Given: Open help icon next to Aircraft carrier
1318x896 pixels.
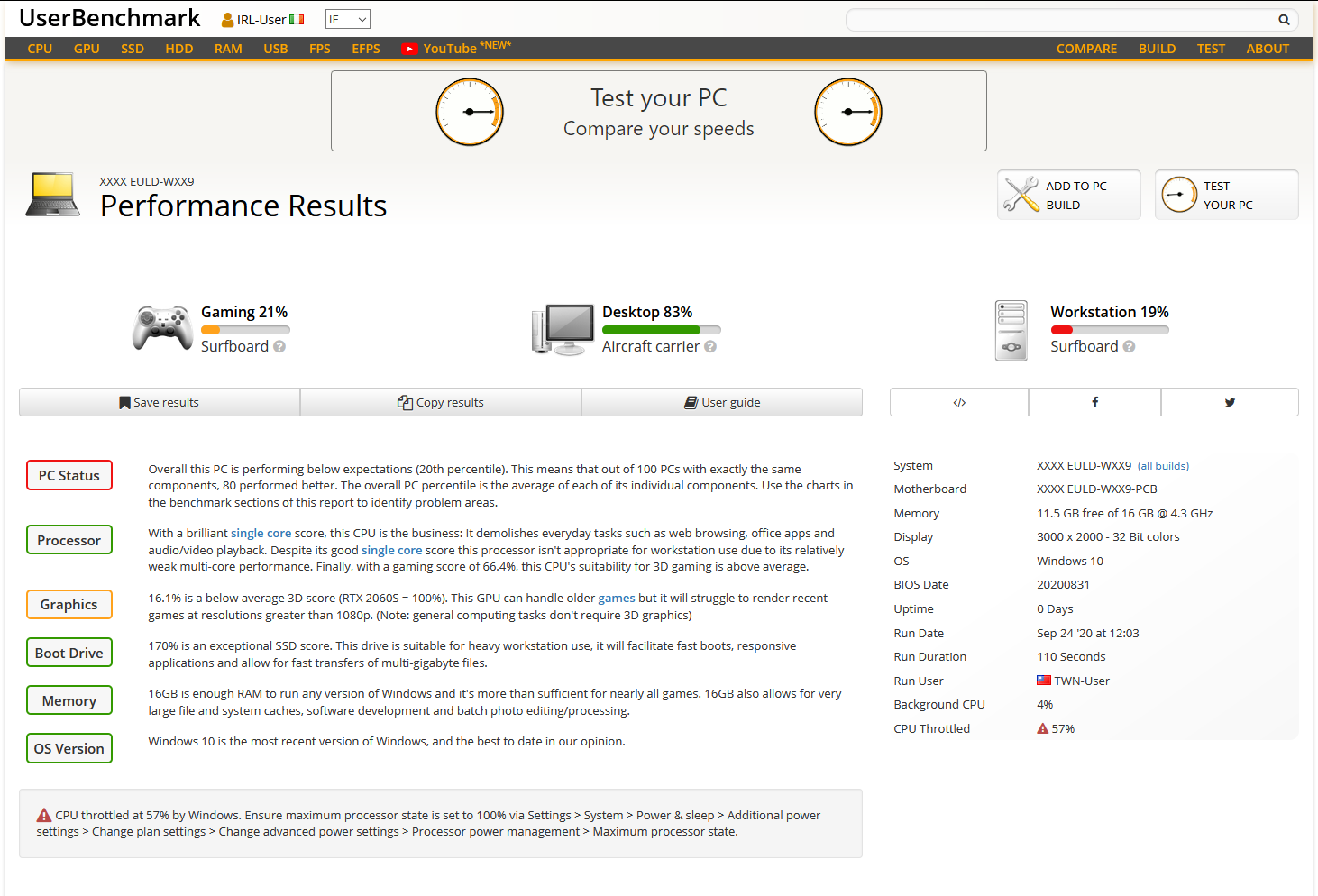Looking at the screenshot, I should [x=710, y=347].
